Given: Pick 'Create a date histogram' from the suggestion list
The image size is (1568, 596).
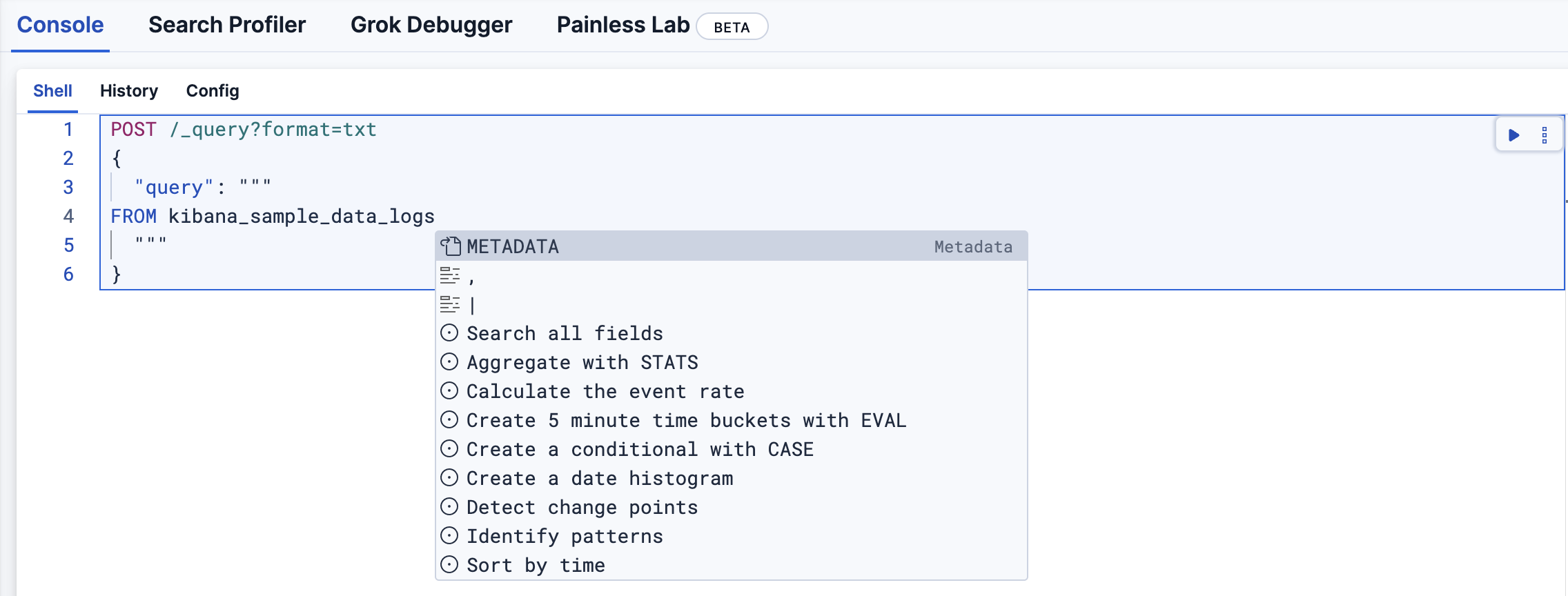Looking at the screenshot, I should [x=599, y=477].
